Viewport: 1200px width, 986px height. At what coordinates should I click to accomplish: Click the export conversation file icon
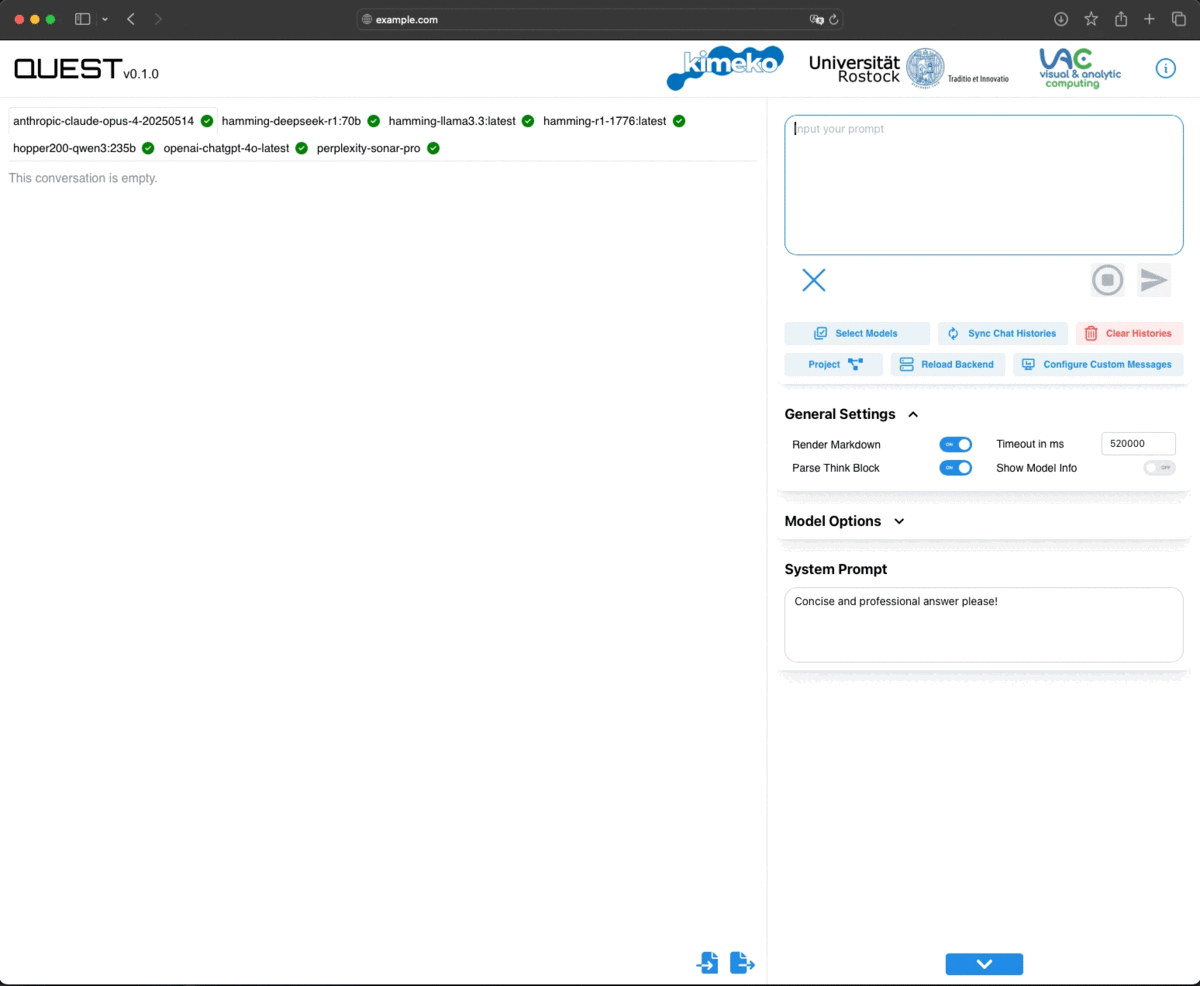pos(742,962)
